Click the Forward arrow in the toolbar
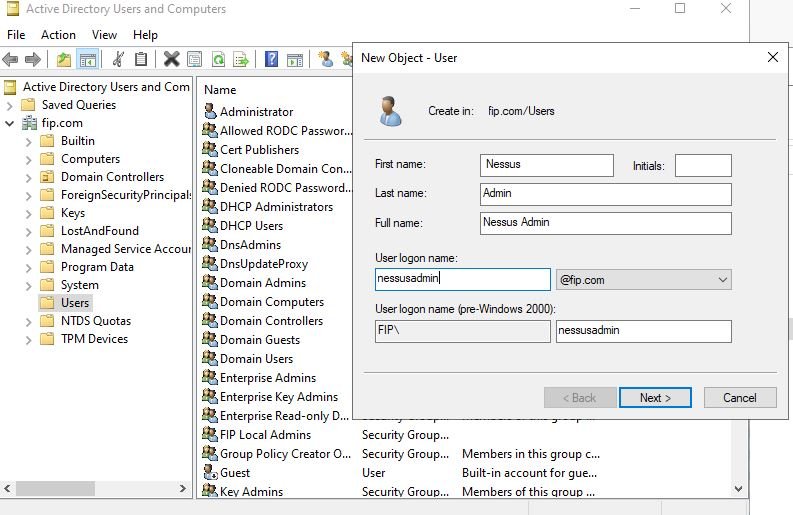Screen dimensions: 793x515 point(32,60)
